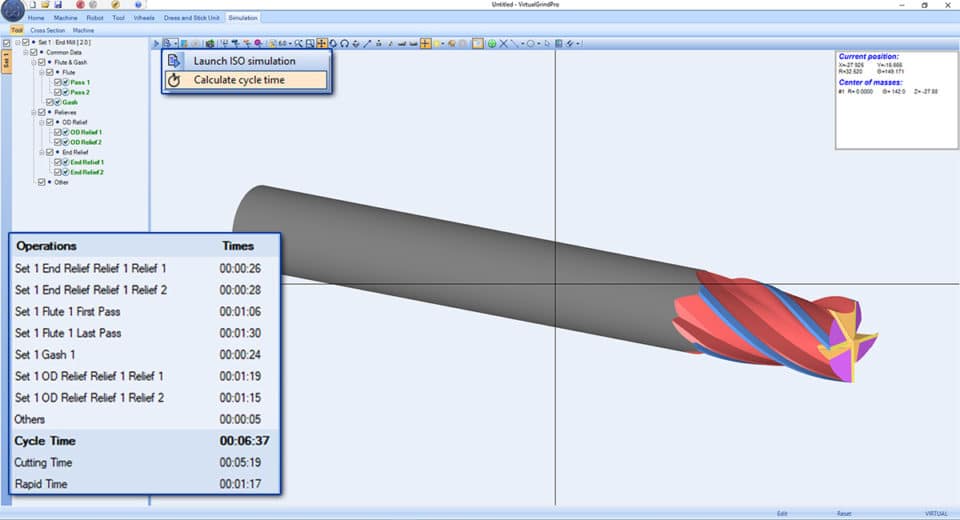Screen dimensions: 960x520
Task: Switch to the Cross Section sub-tab
Action: [48, 30]
